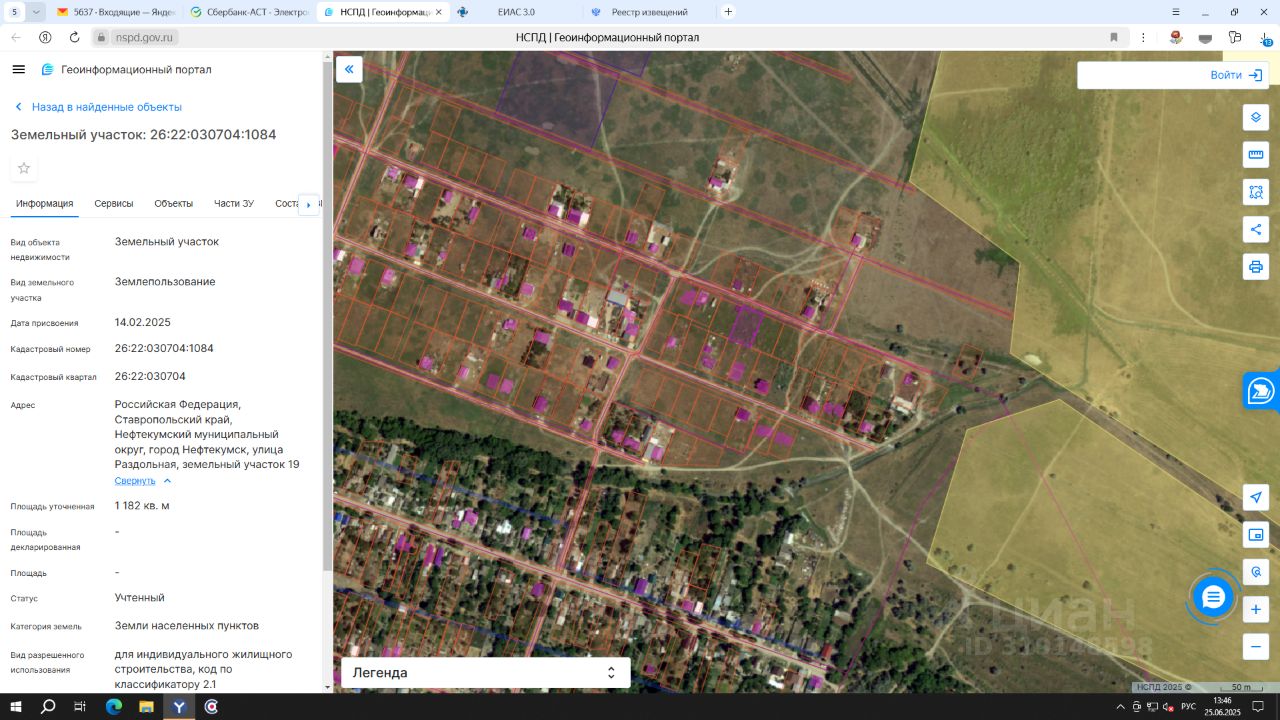Collapse the side panel with double-arrow button

[349, 69]
